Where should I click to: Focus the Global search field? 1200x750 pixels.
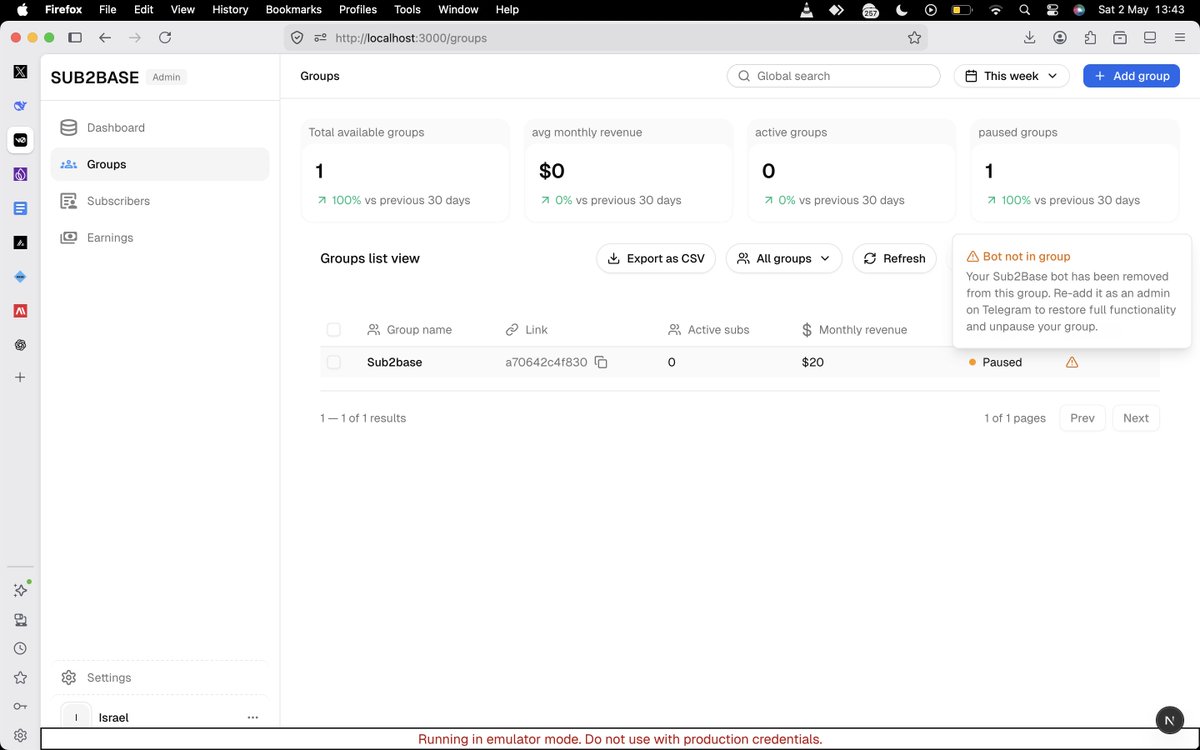pos(833,76)
